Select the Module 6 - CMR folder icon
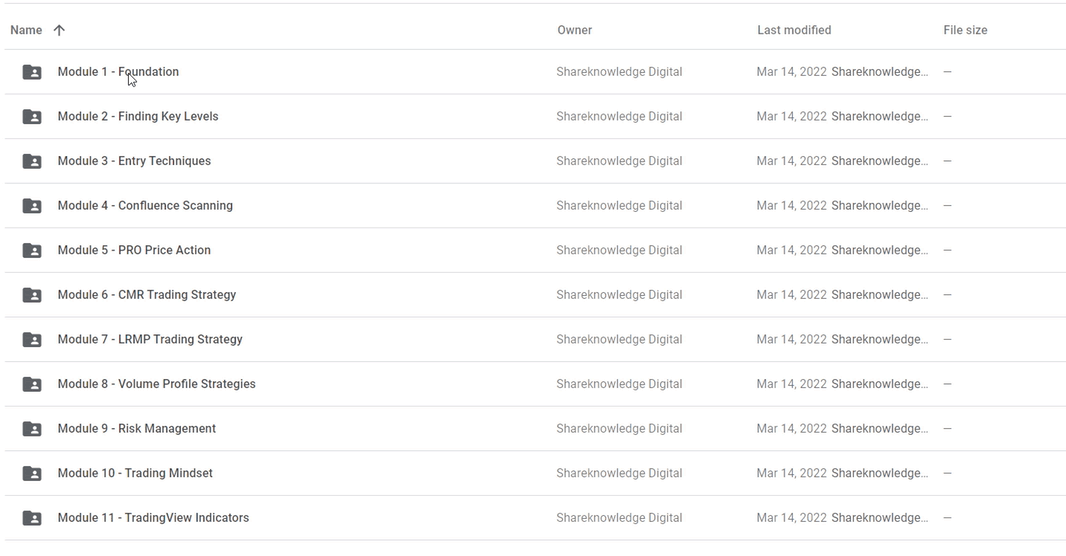 tap(32, 295)
